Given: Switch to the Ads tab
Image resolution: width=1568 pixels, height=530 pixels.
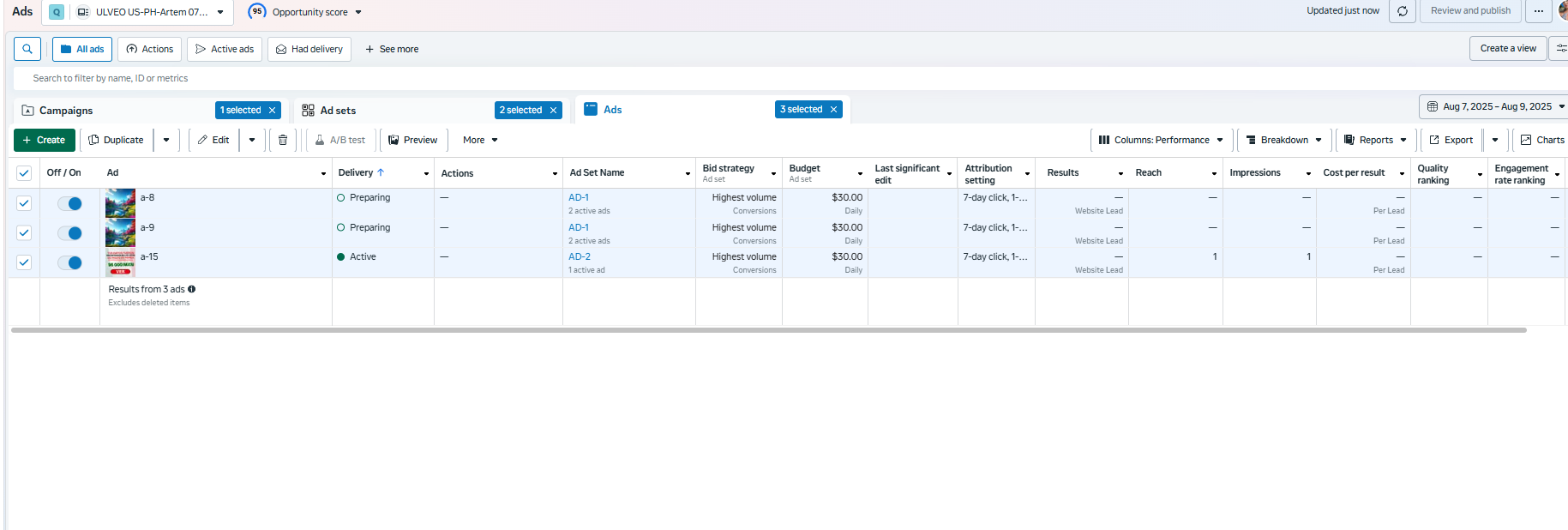Looking at the screenshot, I should [x=612, y=110].
